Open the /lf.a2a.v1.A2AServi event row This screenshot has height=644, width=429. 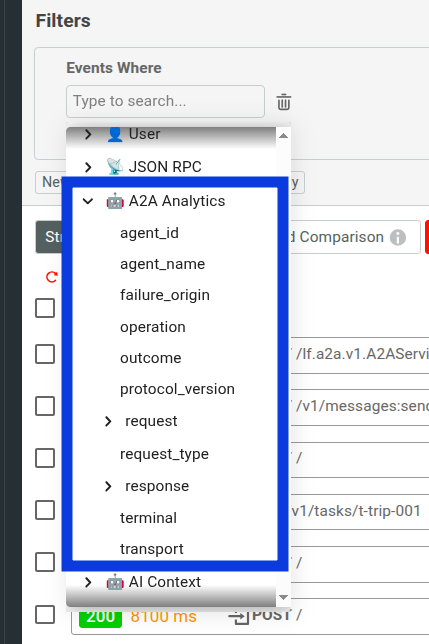coord(360,354)
